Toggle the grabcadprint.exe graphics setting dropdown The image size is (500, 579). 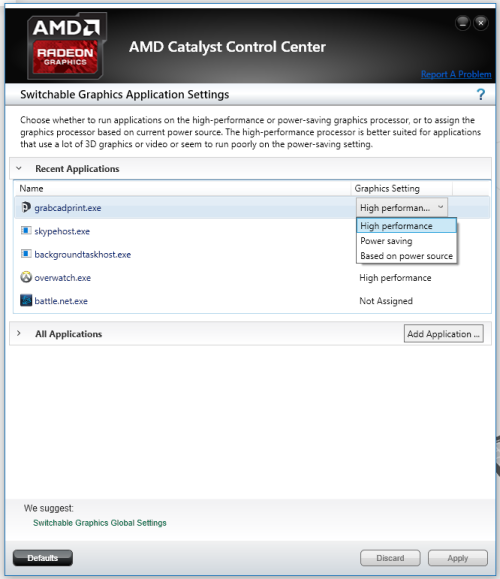click(402, 208)
